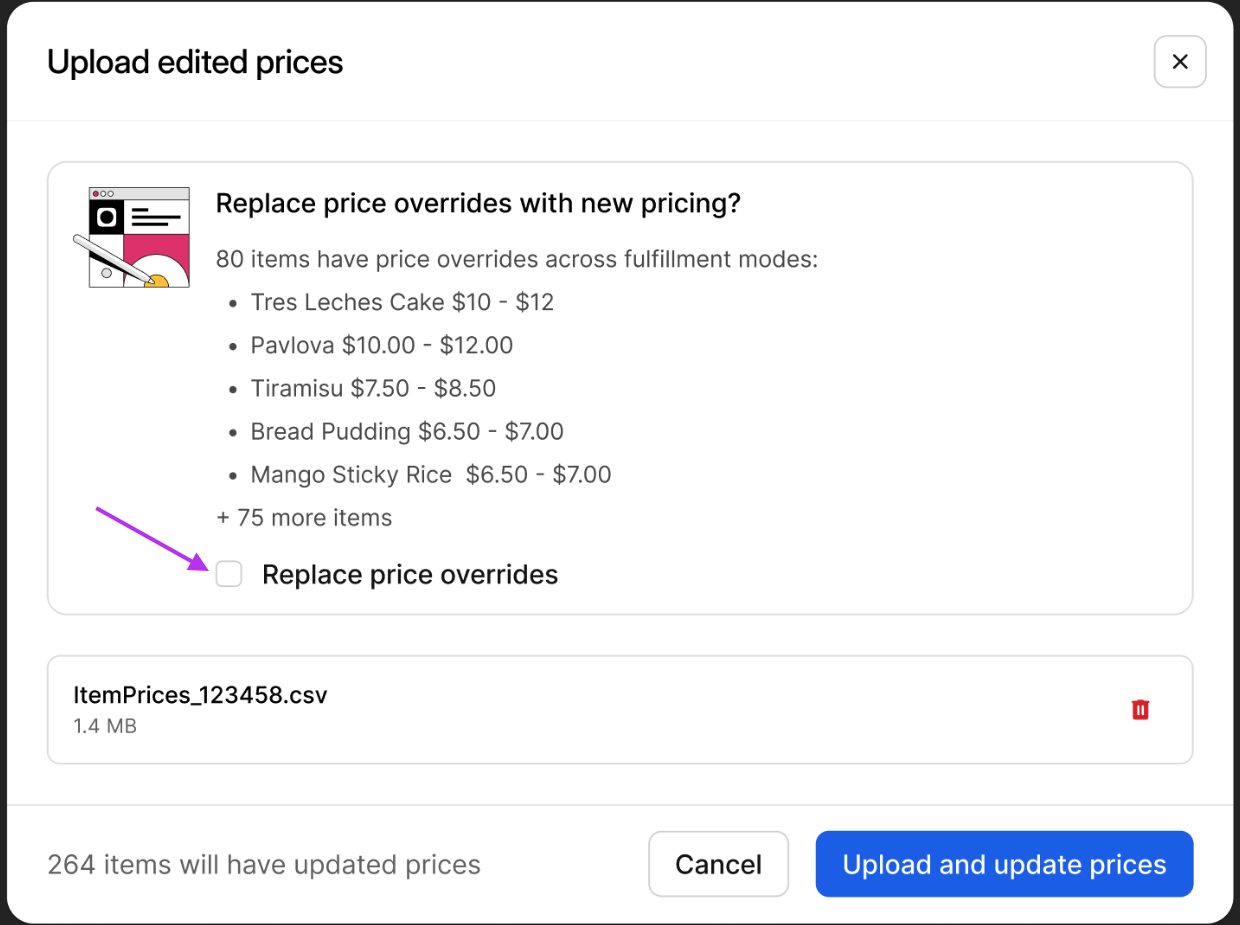Image resolution: width=1240 pixels, height=925 pixels.
Task: Click the 80 items have price overrides description
Action: click(x=517, y=260)
